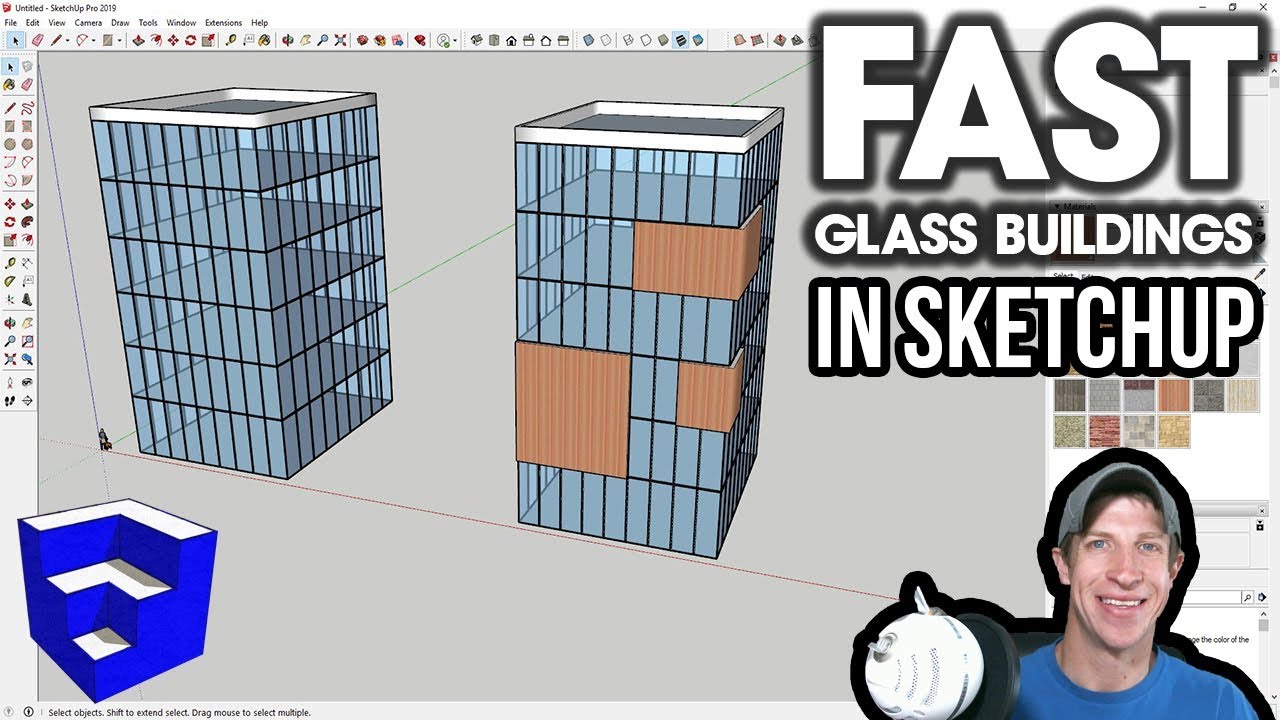Open the Camera menu
Image resolution: width=1280 pixels, height=720 pixels.
click(88, 22)
